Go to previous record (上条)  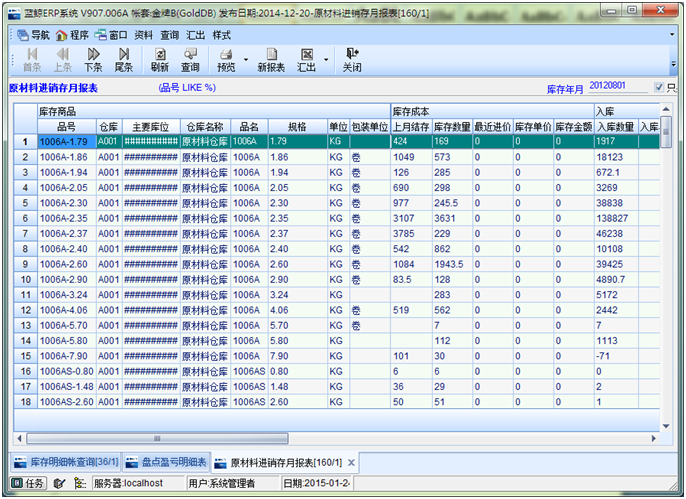[x=63, y=60]
